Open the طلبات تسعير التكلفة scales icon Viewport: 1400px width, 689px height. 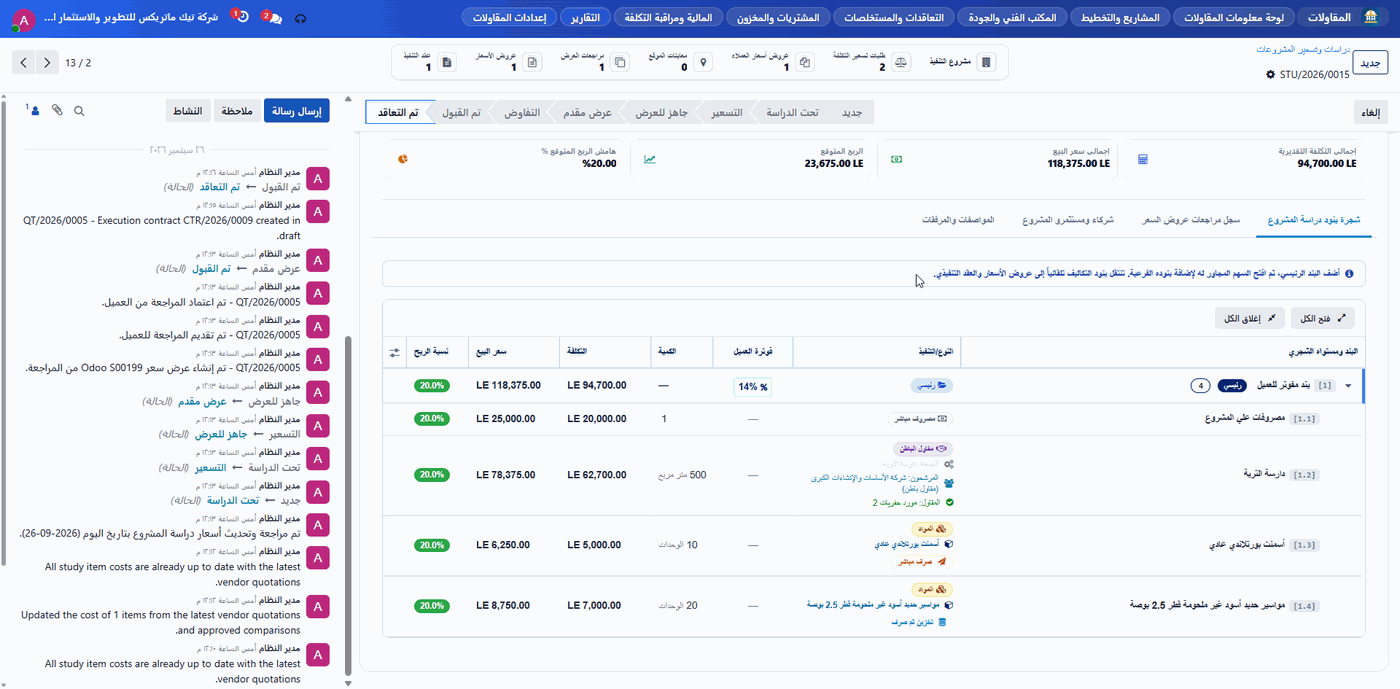click(901, 62)
